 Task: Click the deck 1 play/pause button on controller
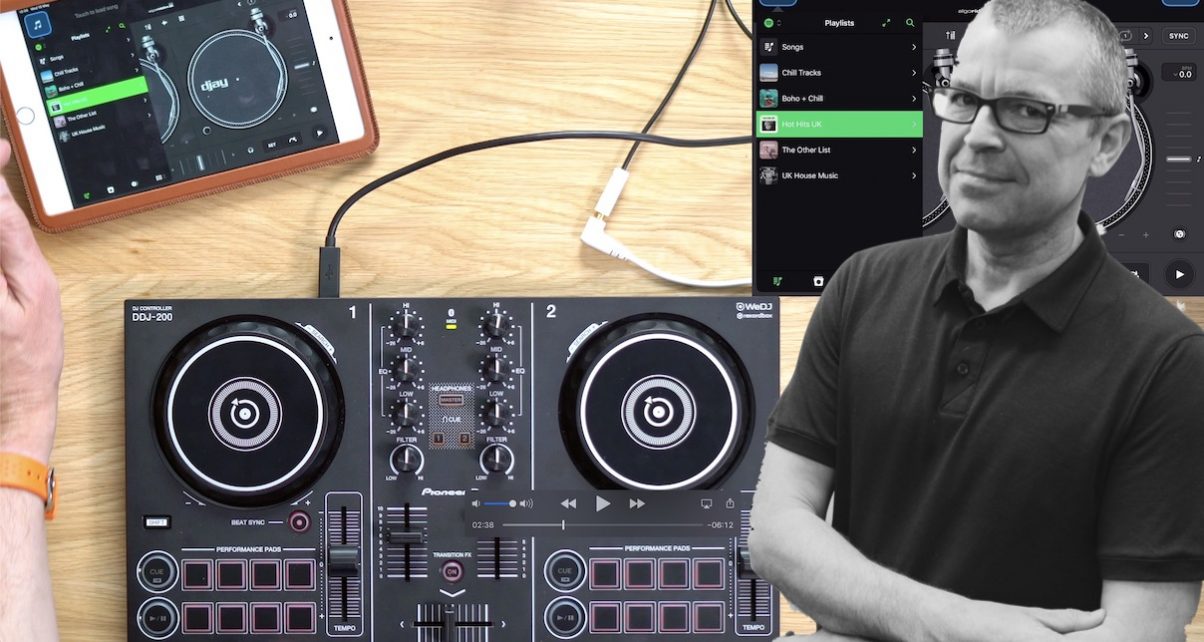pyautogui.click(x=158, y=617)
